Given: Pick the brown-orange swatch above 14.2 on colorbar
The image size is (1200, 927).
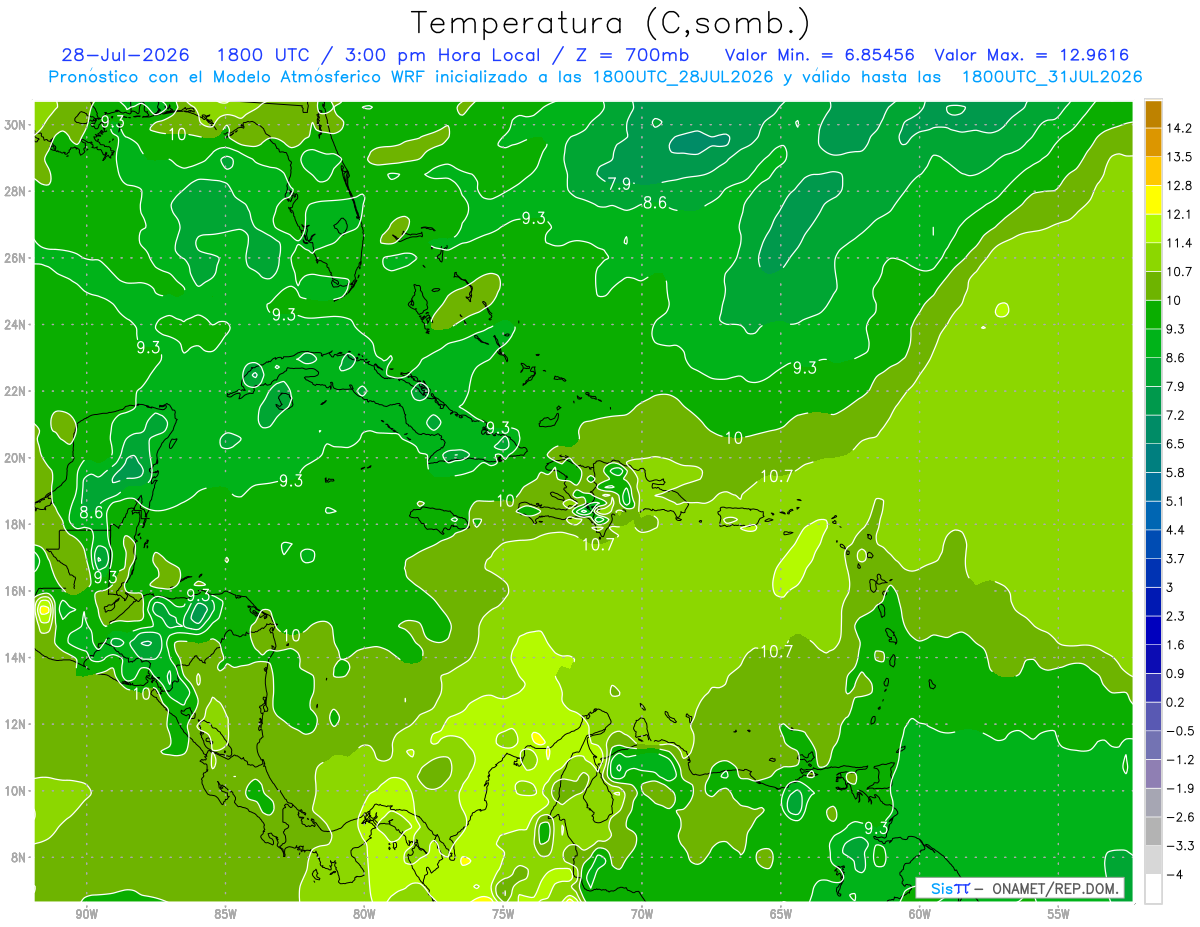Looking at the screenshot, I should pos(1153,114).
